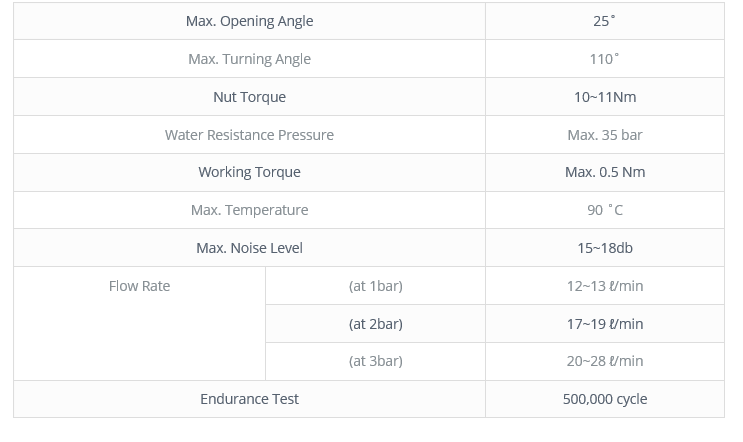Click the (at 1bar) flow condition cell

click(376, 286)
